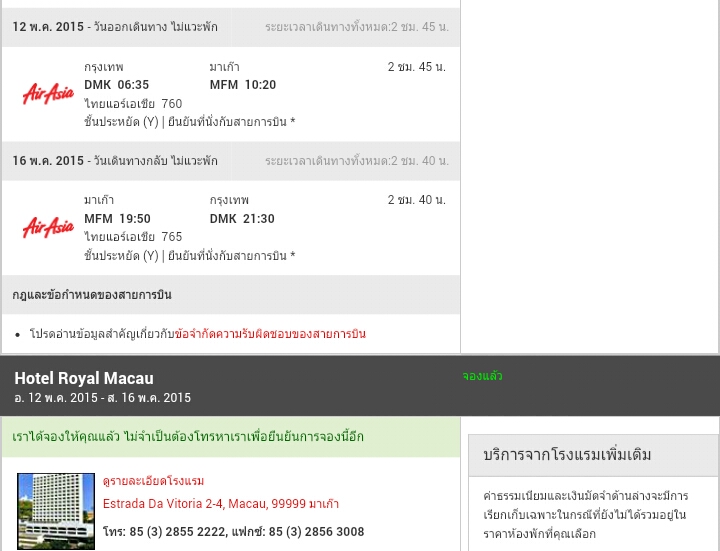Image resolution: width=720 pixels, height=551 pixels.
Task: Click departure time MFM 19:50
Action: pyautogui.click(x=117, y=219)
